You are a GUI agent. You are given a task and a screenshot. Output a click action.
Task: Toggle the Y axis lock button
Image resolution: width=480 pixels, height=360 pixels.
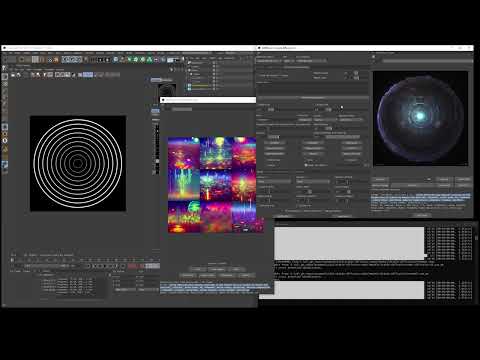[72, 60]
